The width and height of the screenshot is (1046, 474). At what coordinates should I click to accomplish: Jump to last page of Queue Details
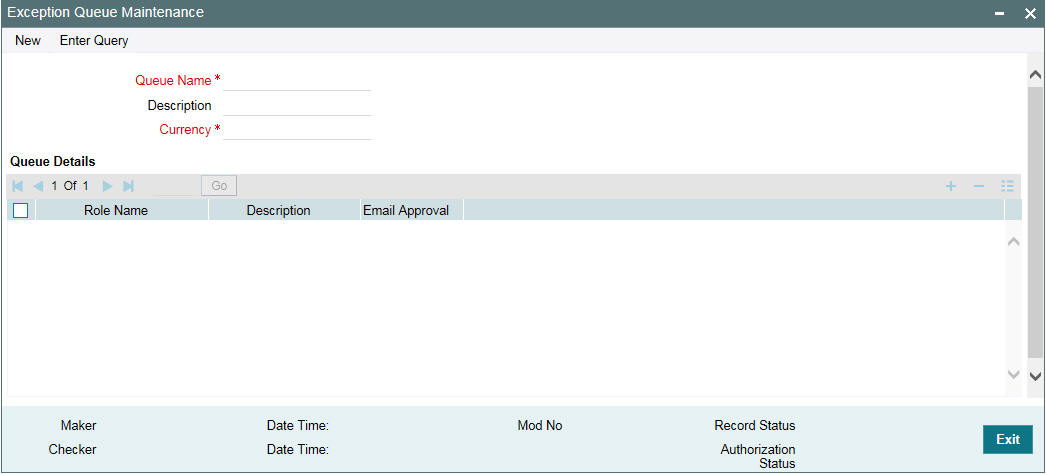click(129, 186)
